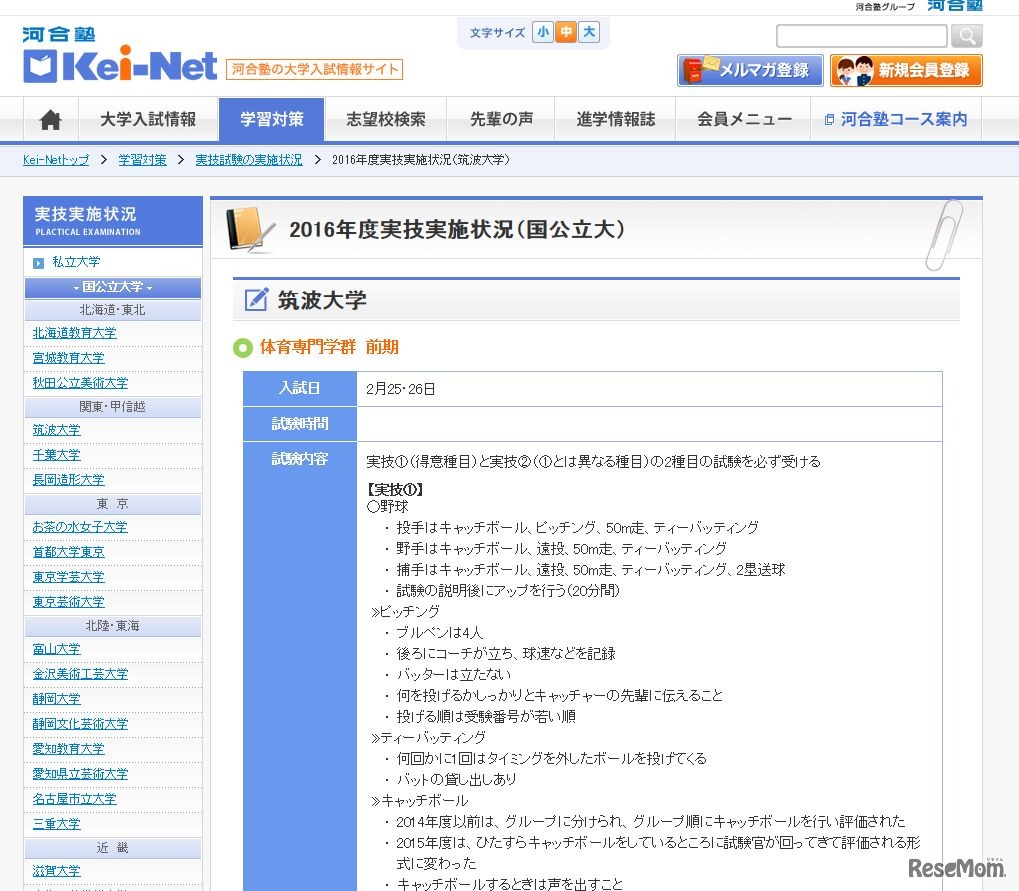
Task: Click inside the site search field
Action: click(860, 36)
